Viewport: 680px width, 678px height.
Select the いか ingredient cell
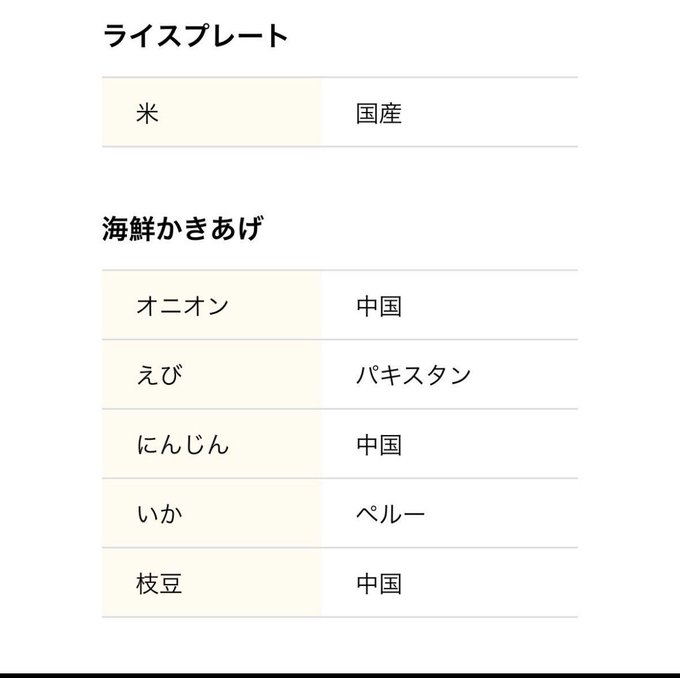point(160,514)
